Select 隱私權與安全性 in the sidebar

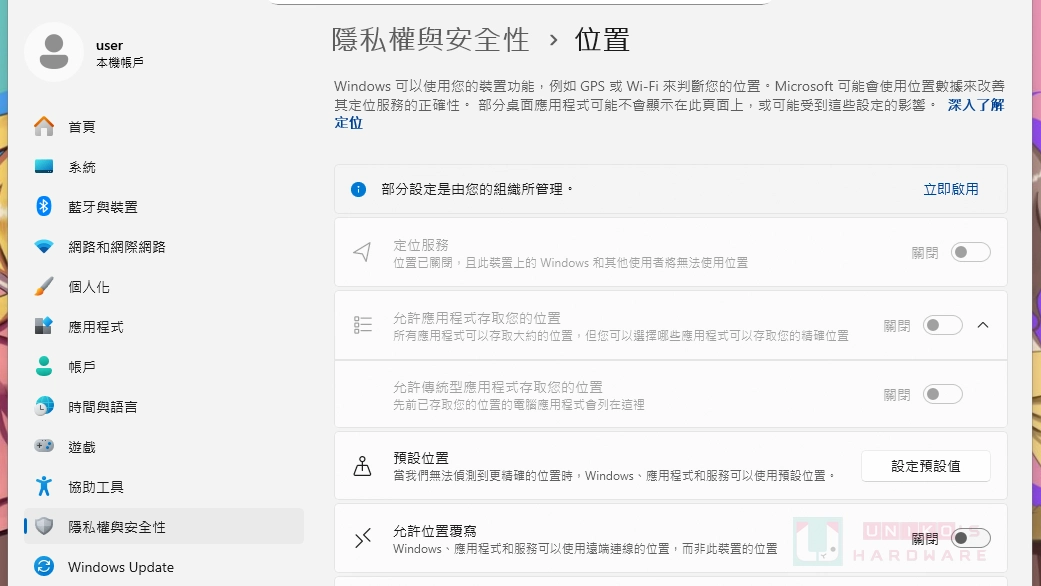[x=163, y=526]
